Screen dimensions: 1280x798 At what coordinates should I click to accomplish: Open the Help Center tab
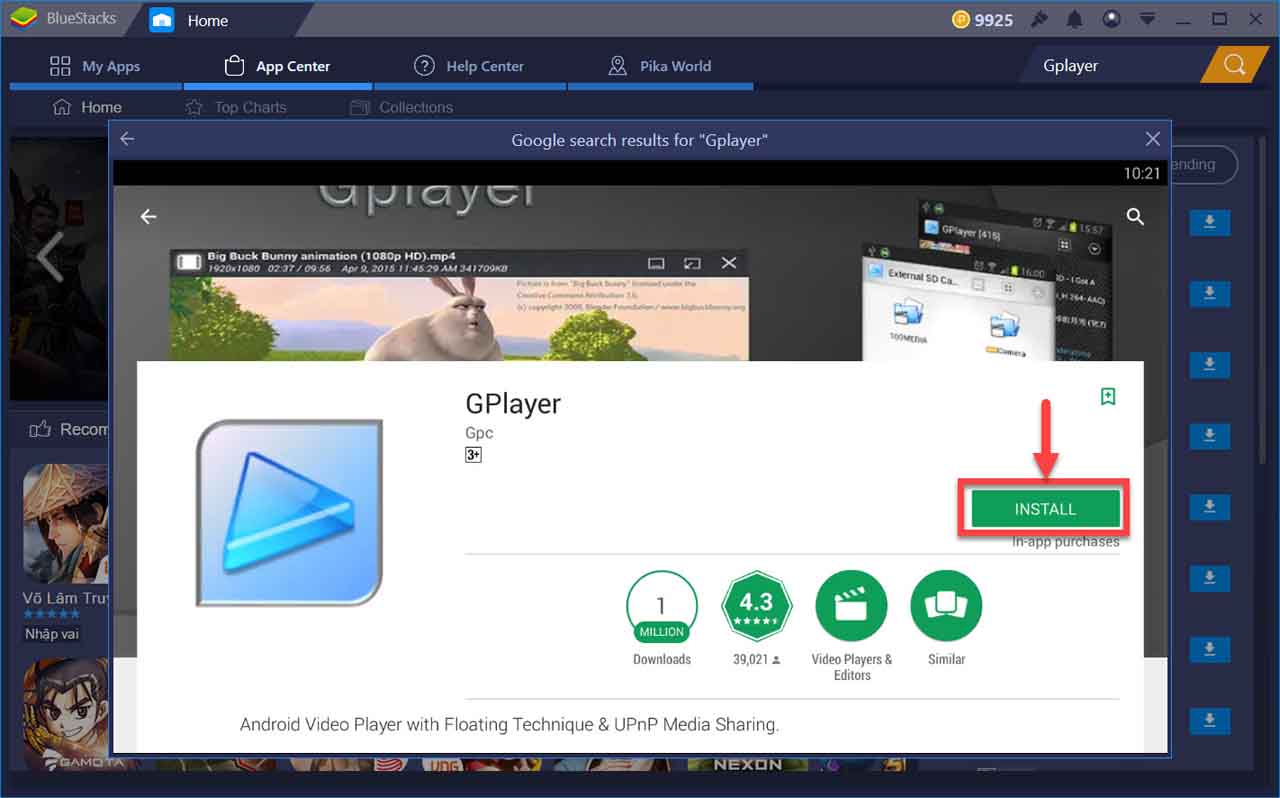point(469,66)
